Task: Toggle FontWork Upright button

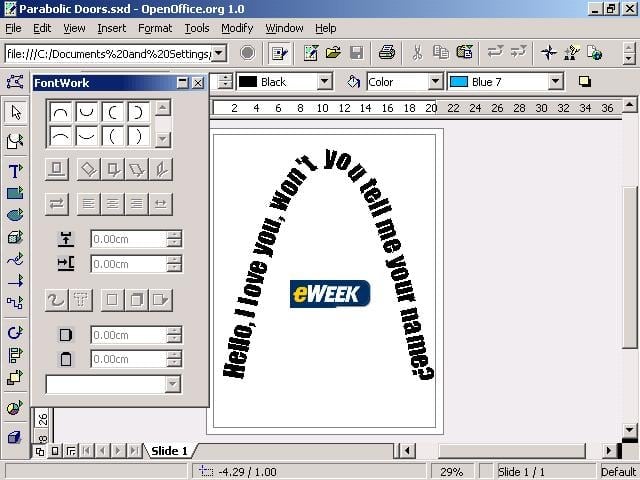Action: (x=113, y=169)
